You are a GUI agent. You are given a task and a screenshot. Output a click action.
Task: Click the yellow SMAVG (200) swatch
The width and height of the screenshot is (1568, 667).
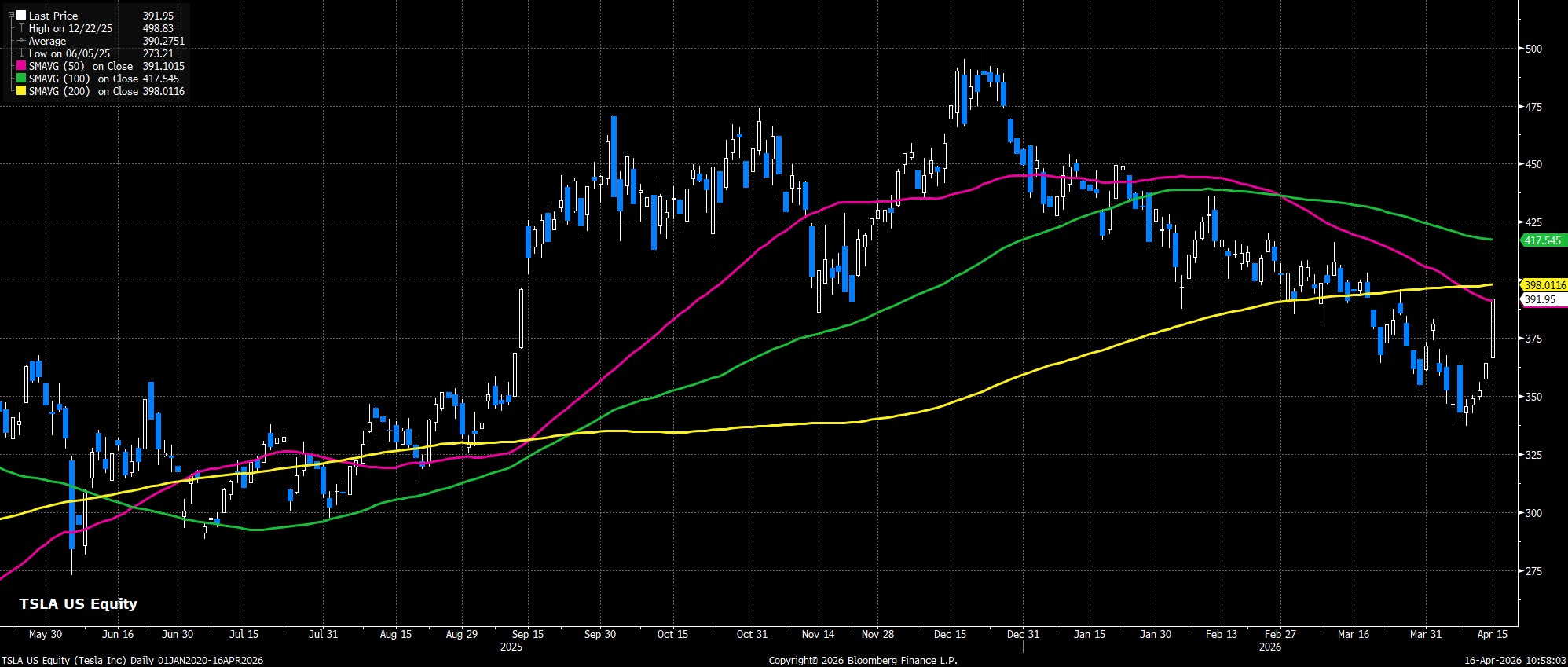(21, 91)
